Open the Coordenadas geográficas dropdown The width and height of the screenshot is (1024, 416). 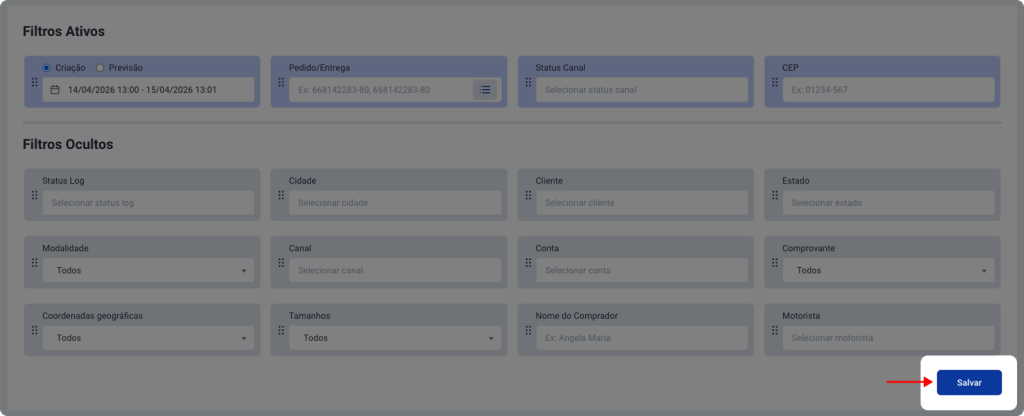148,338
